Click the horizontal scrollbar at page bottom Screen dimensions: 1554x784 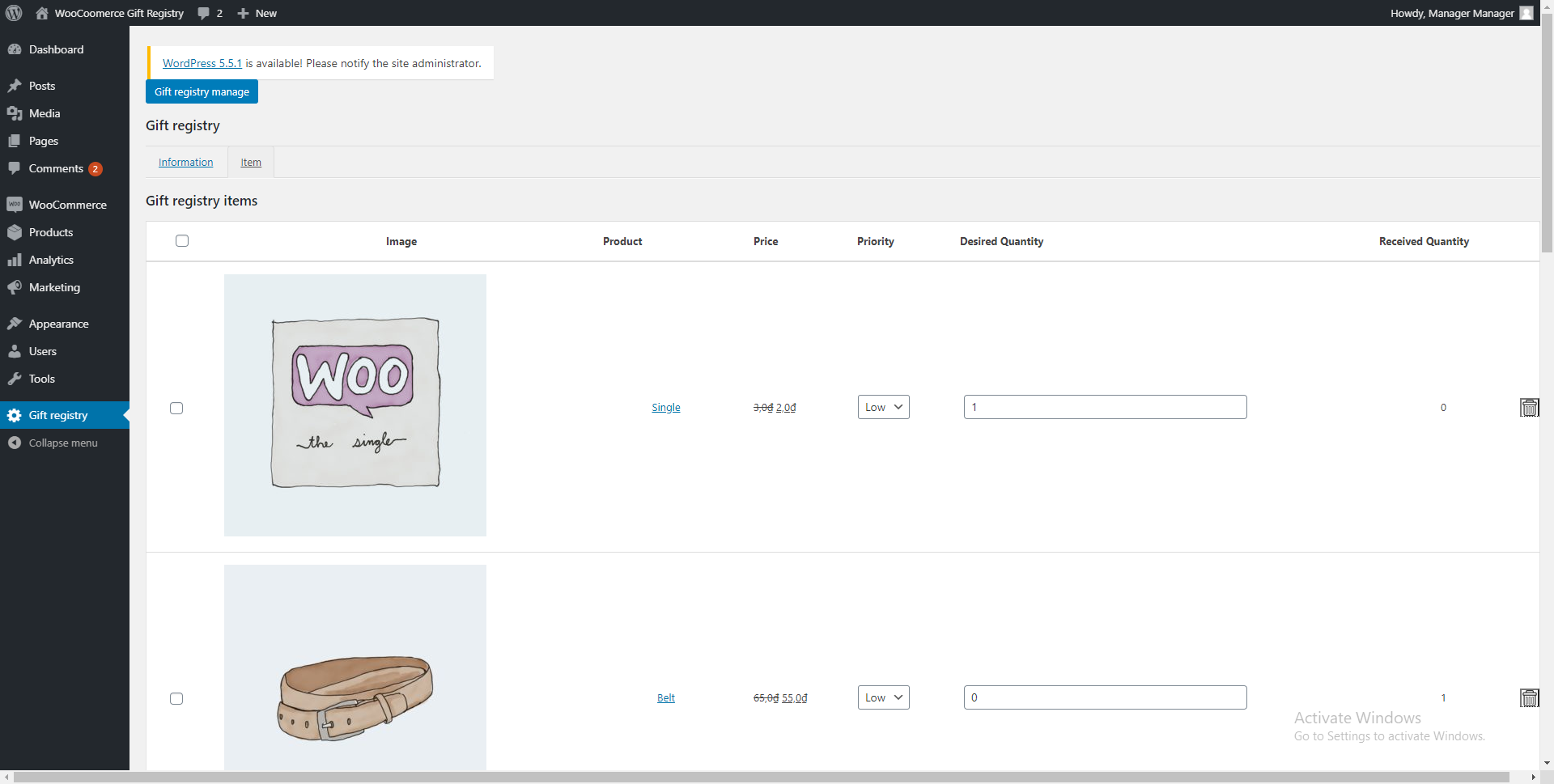click(x=761, y=777)
